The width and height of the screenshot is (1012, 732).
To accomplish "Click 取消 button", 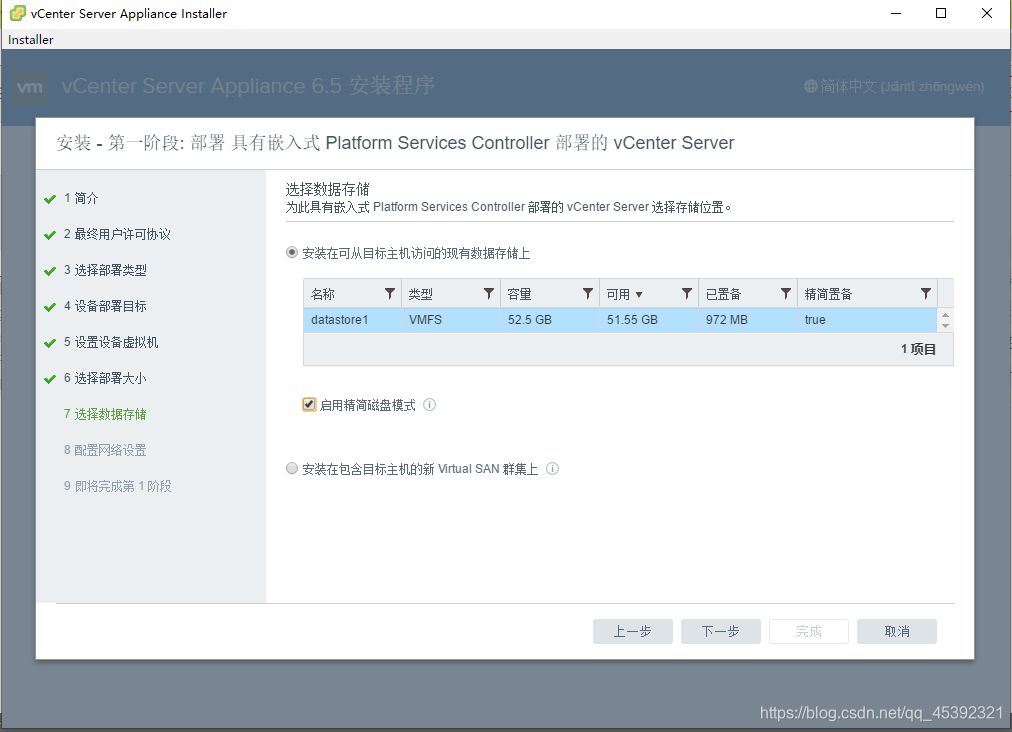I will pyautogui.click(x=896, y=631).
